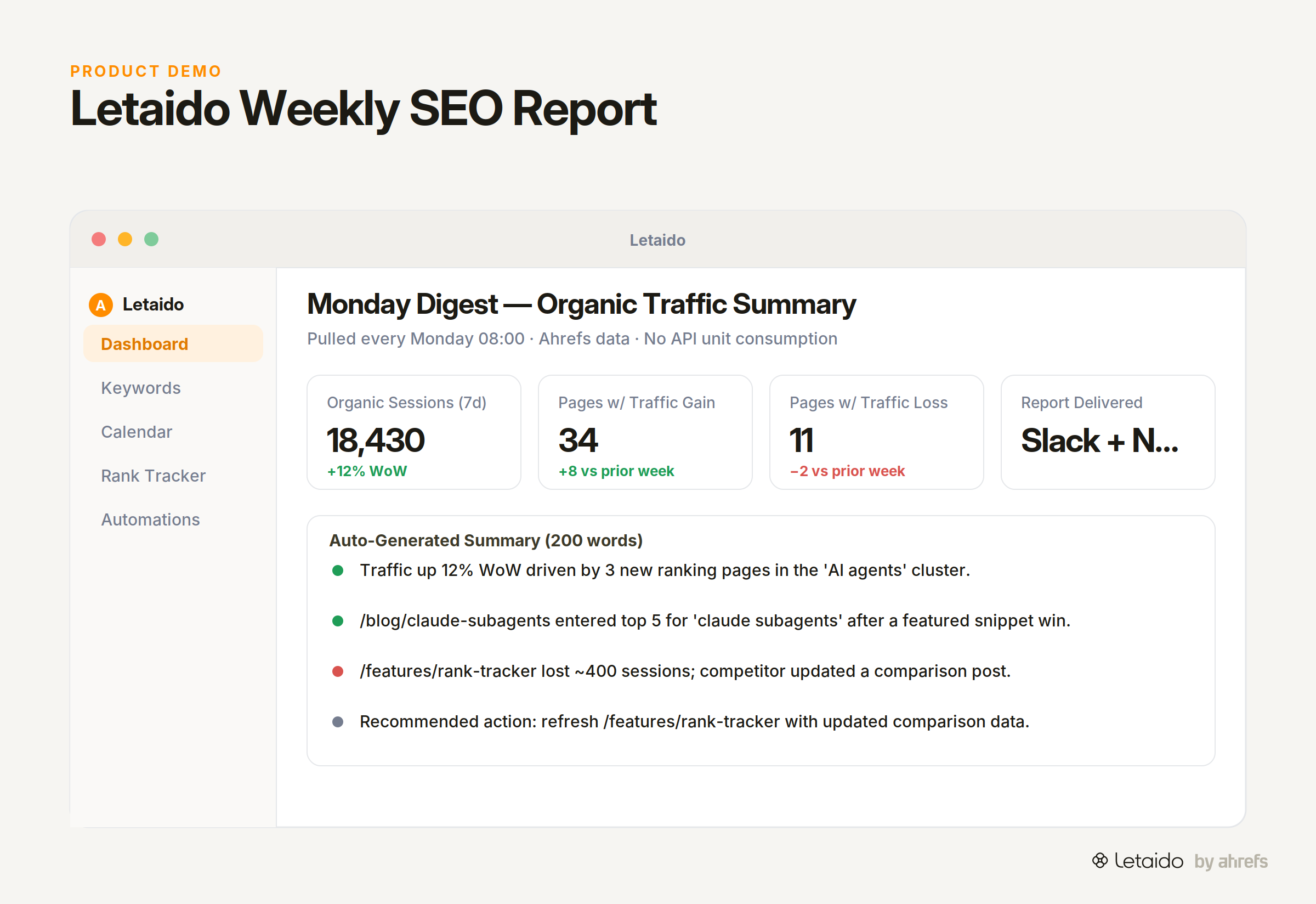The width and height of the screenshot is (1316, 904).
Task: Click the Monday Digest heading
Action: point(582,304)
